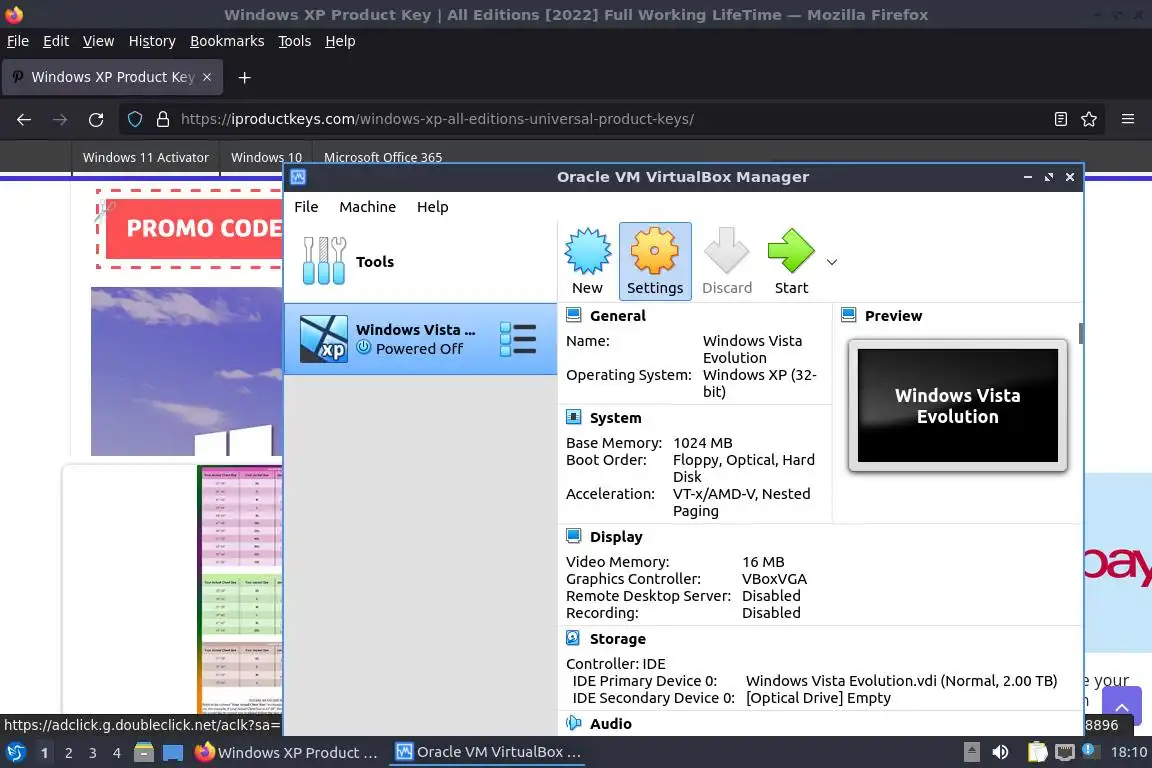Open the Help menu in VirtualBox Manager

pyautogui.click(x=433, y=207)
